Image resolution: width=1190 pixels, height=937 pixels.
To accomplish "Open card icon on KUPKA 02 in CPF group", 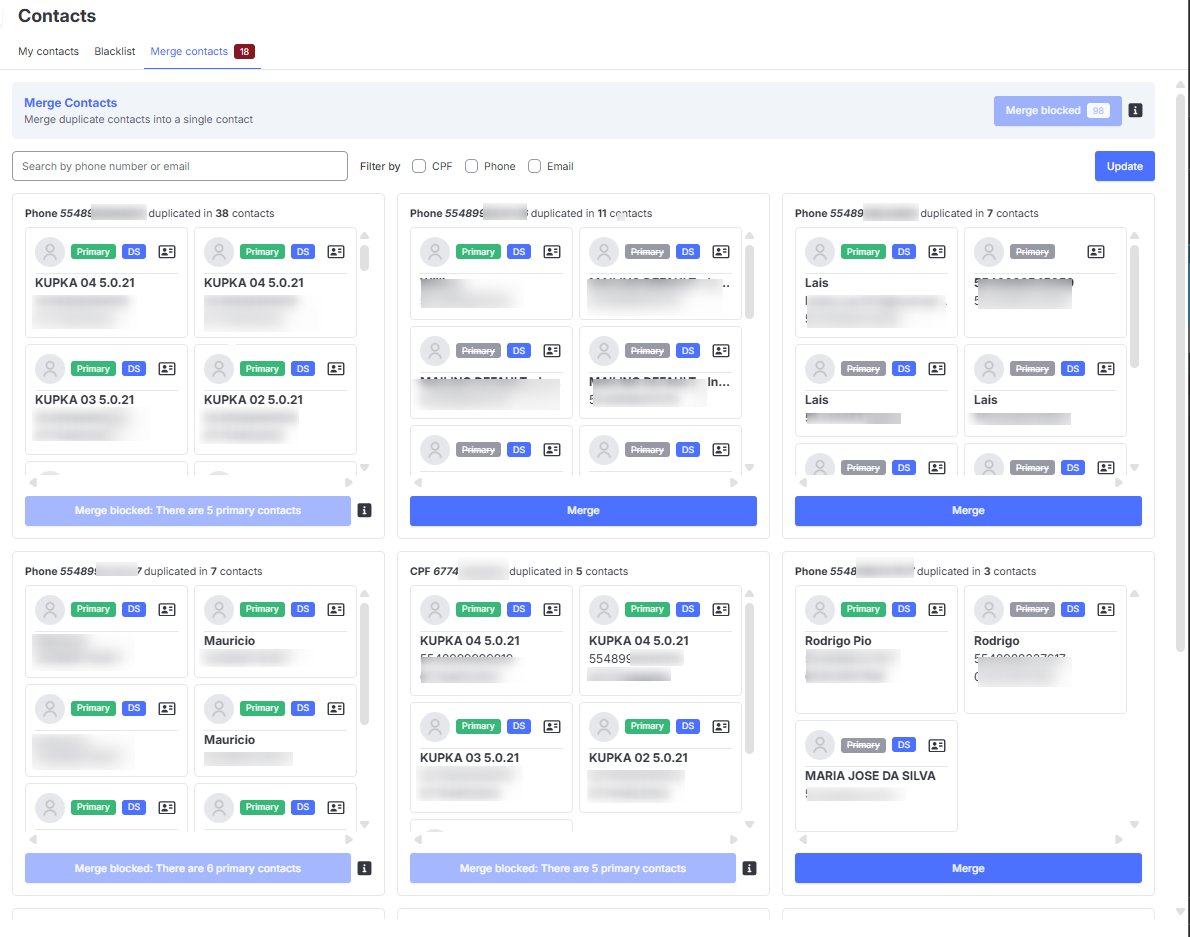I will 721,726.
